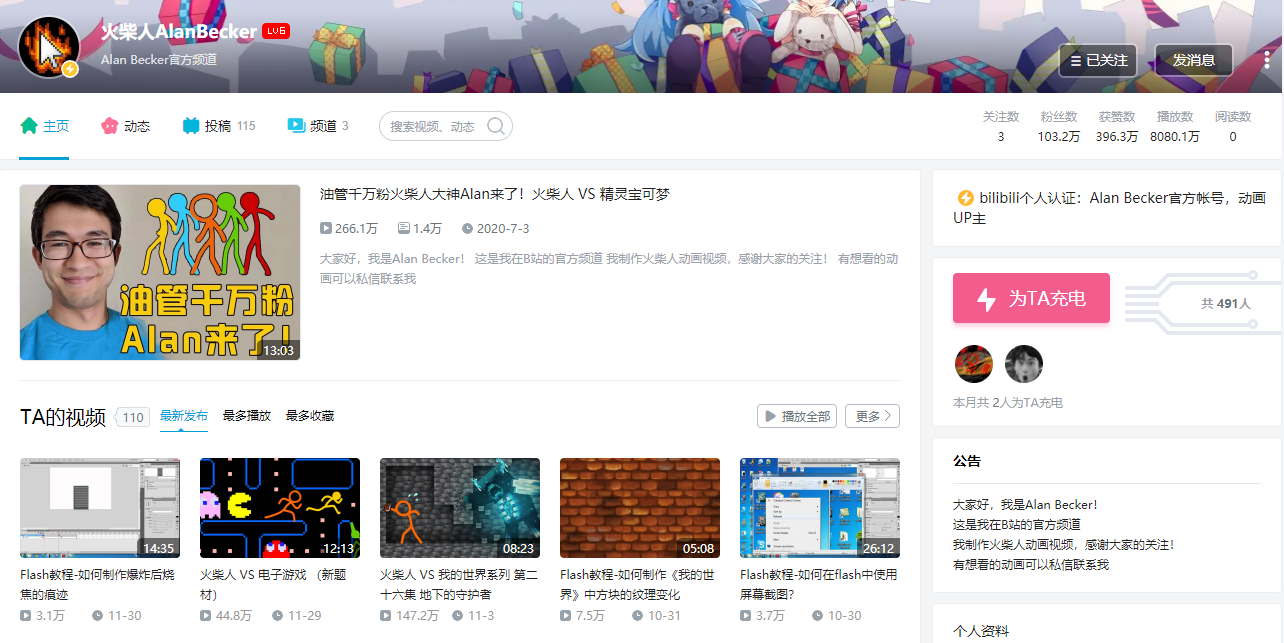Click the 火柴人AlanBecker profile avatar
Screen dimensions: 1284x643
[49, 46]
